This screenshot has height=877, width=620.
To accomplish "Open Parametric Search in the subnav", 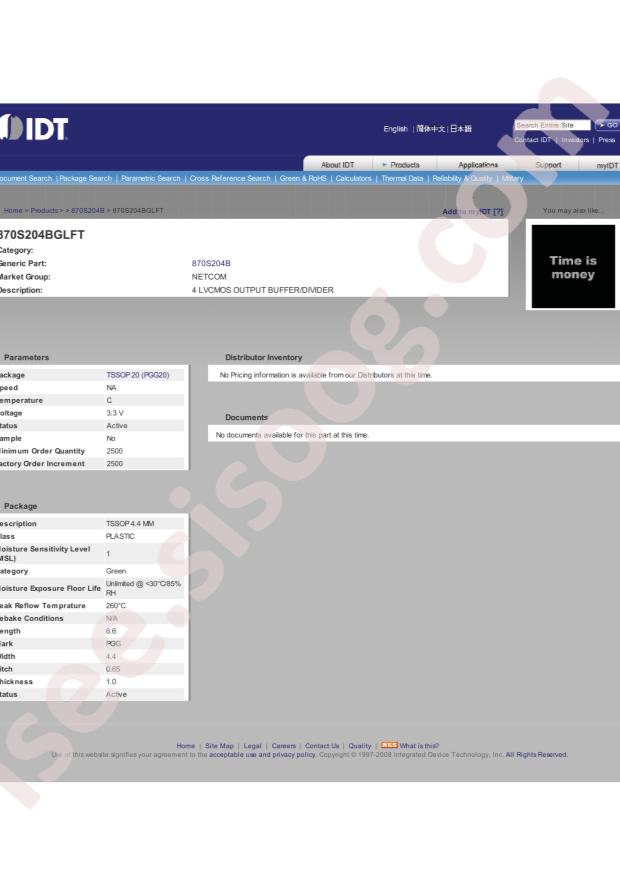I will coord(150,178).
